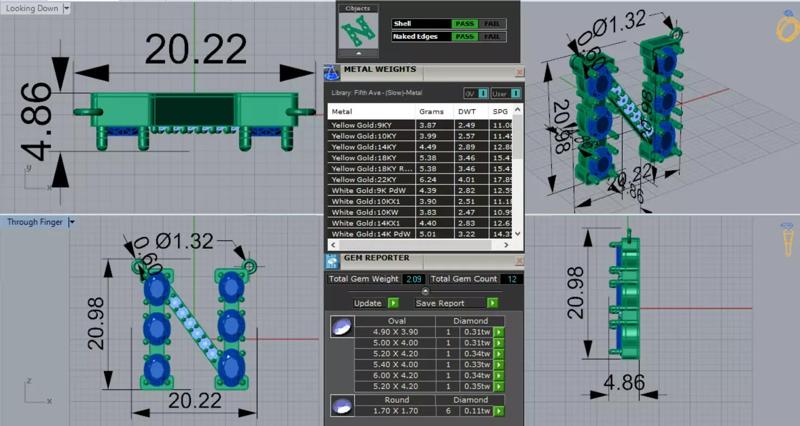Click the 6.00 X 4.20 oval size cell
The image size is (800, 426).
click(x=395, y=375)
